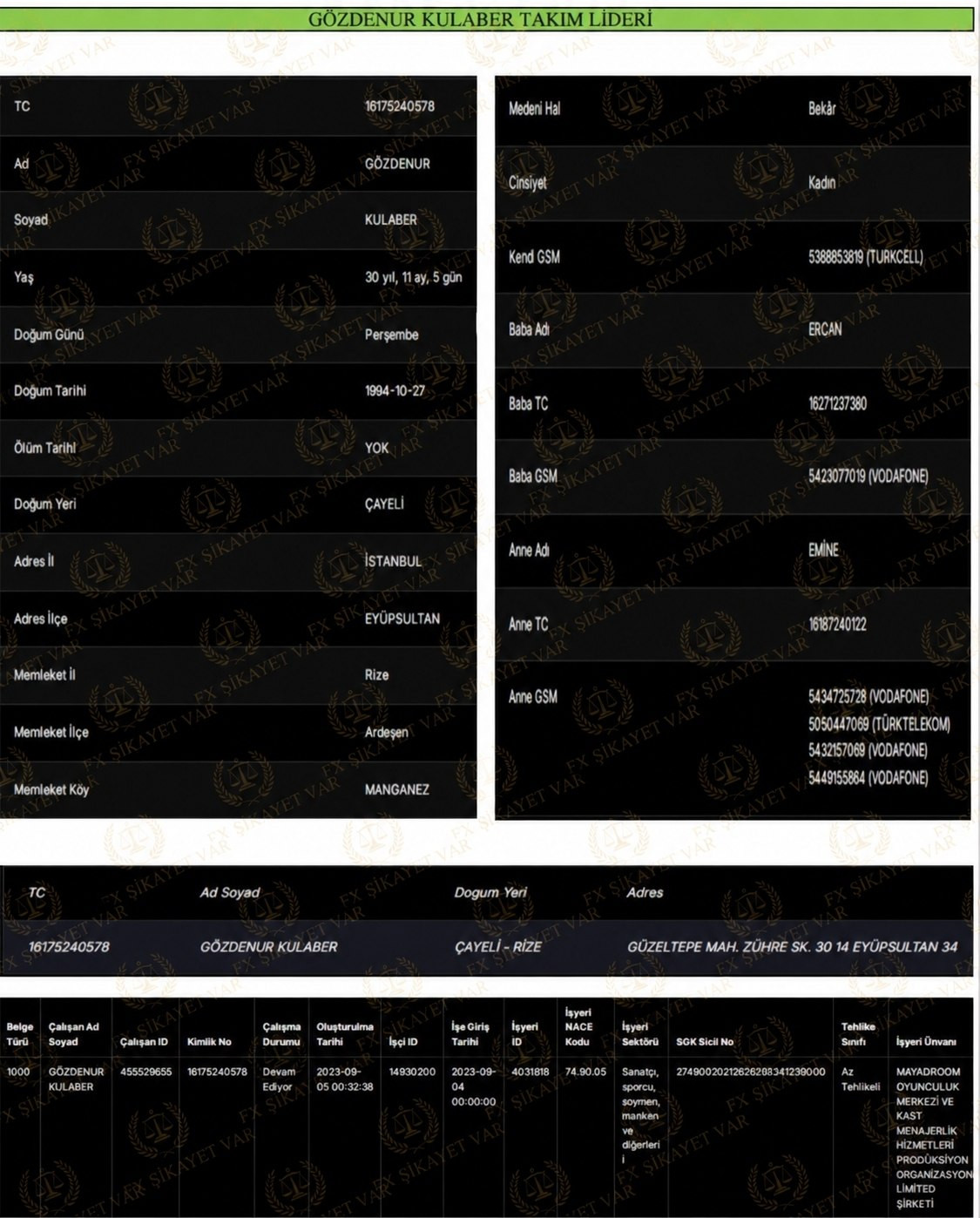
Task: Select the "Soyad" row label
Action: tap(30, 220)
